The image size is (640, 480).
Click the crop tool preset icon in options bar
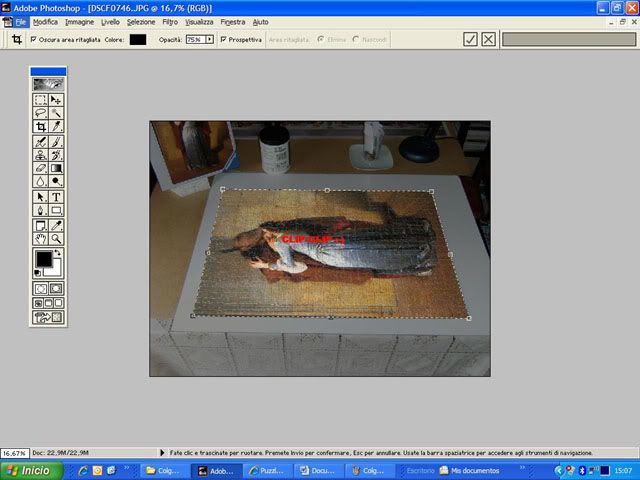click(17, 40)
